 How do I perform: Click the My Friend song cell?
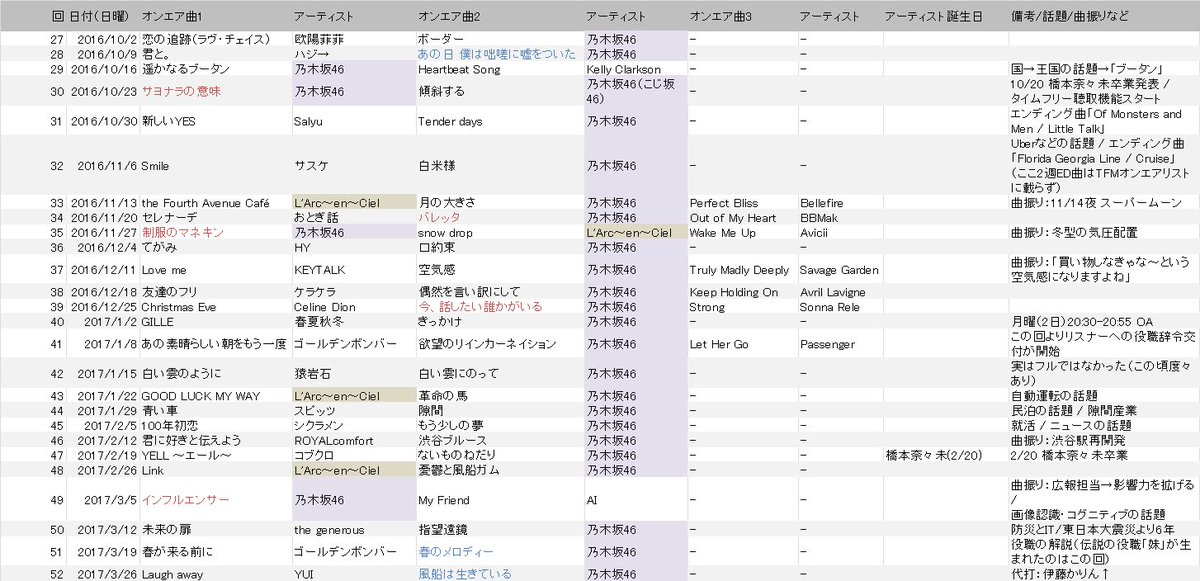pyautogui.click(x=442, y=499)
